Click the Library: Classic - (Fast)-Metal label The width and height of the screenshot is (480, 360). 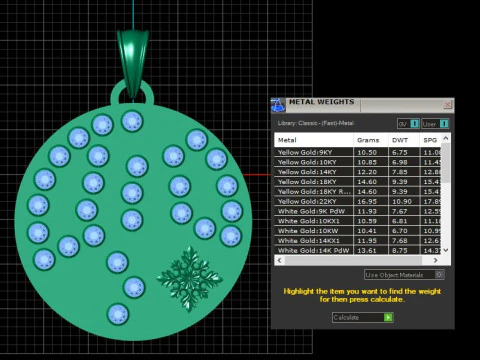315,123
